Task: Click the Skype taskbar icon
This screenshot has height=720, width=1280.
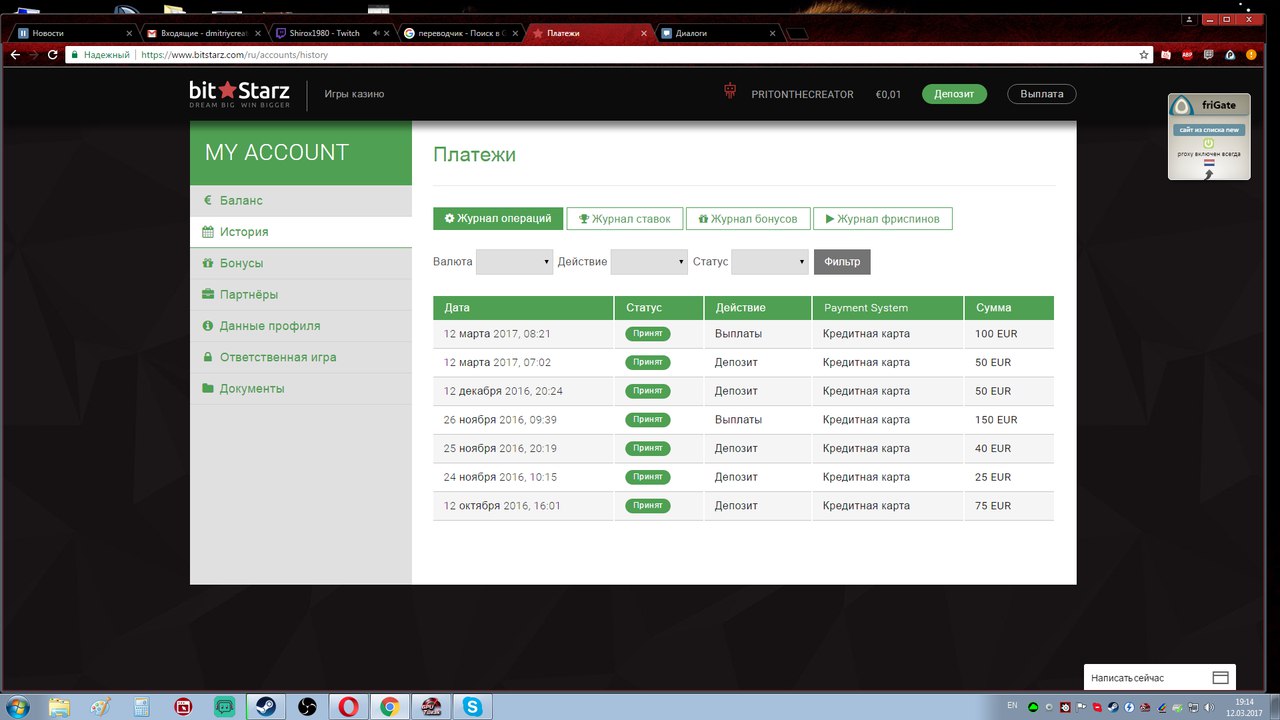Action: [473, 707]
